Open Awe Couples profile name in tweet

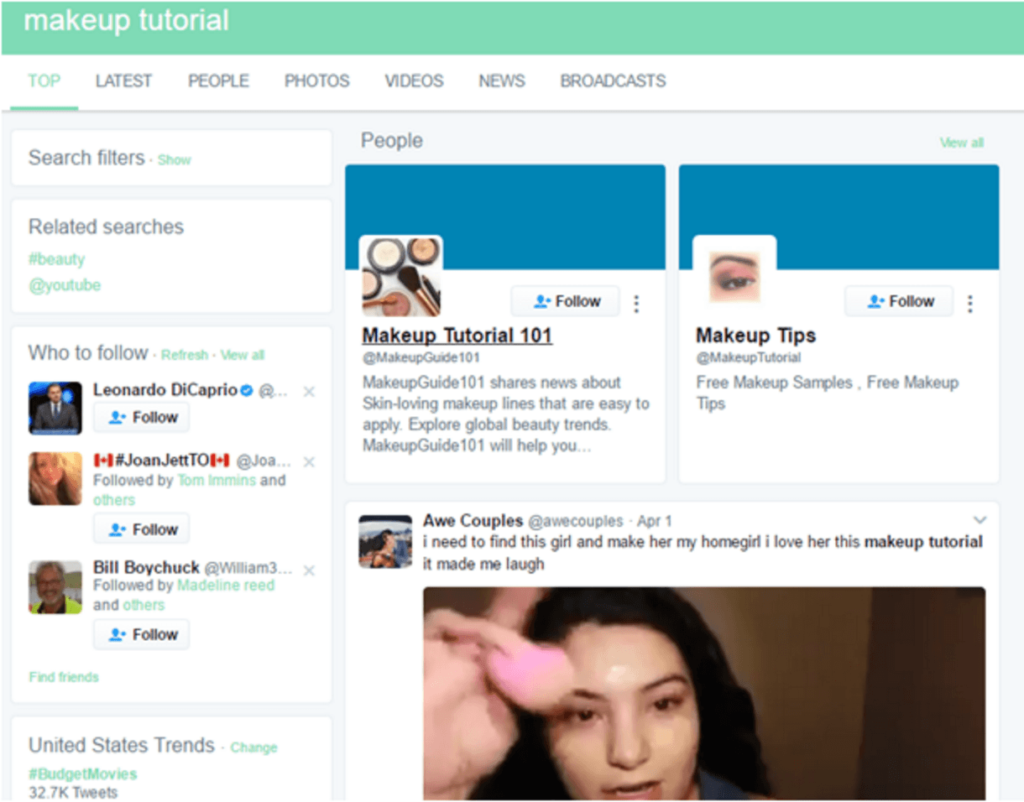click(473, 521)
